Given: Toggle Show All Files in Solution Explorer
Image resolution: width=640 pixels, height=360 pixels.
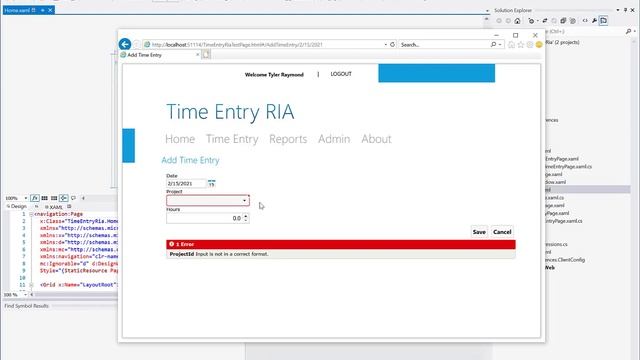Looking at the screenshot, I should 572,21.
